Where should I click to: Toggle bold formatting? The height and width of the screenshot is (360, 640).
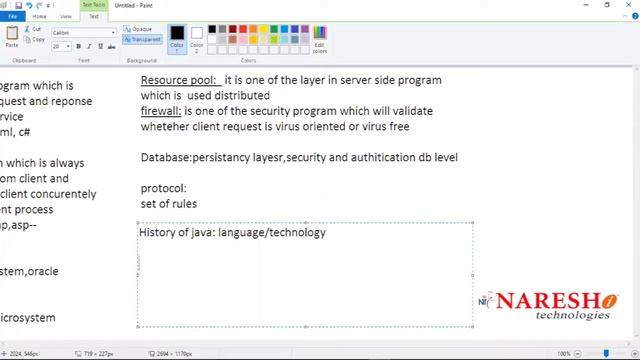(x=78, y=47)
